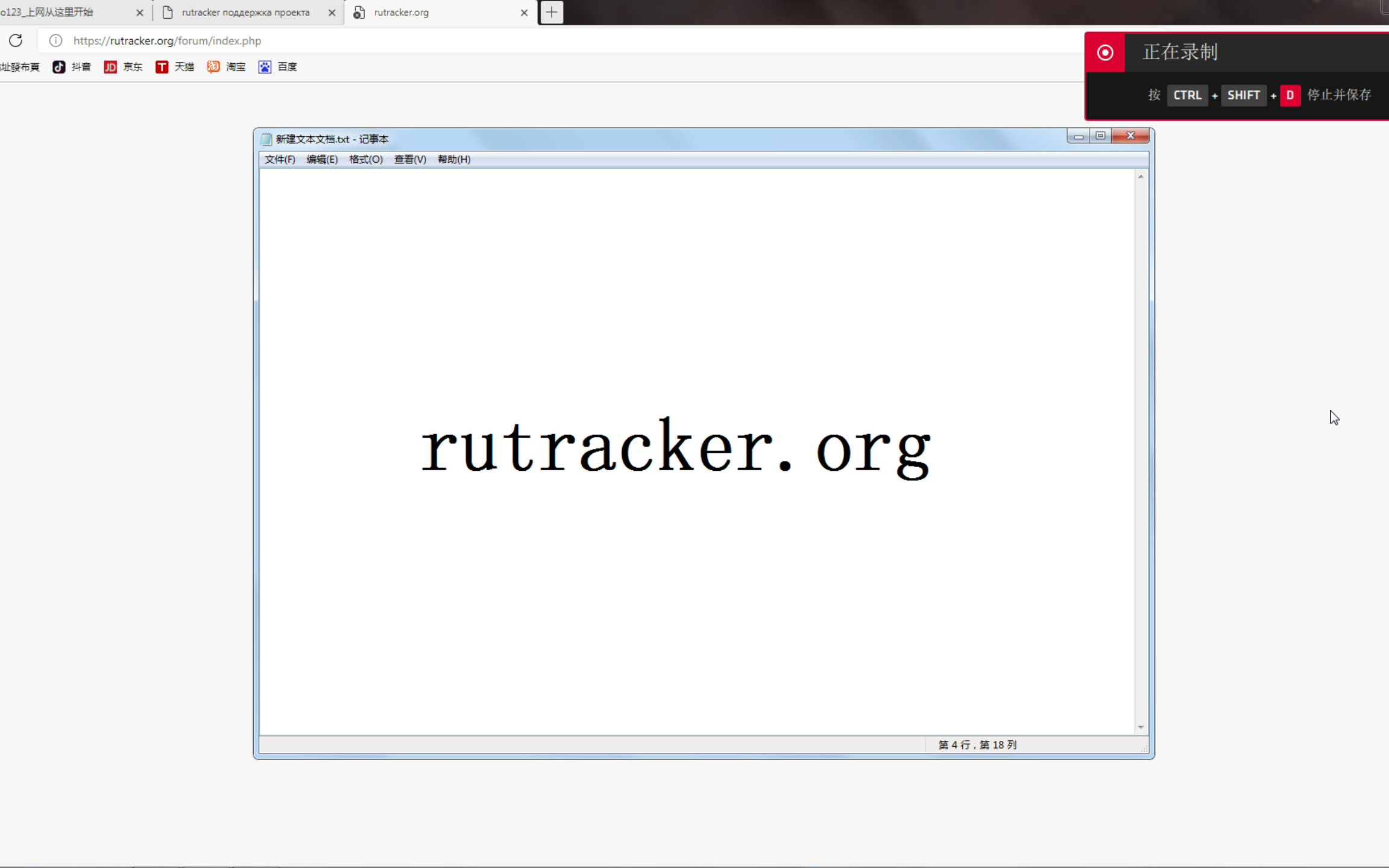Click the Notepad vertical scrollbar down arrow
The width and height of the screenshot is (1389, 868).
(1140, 726)
